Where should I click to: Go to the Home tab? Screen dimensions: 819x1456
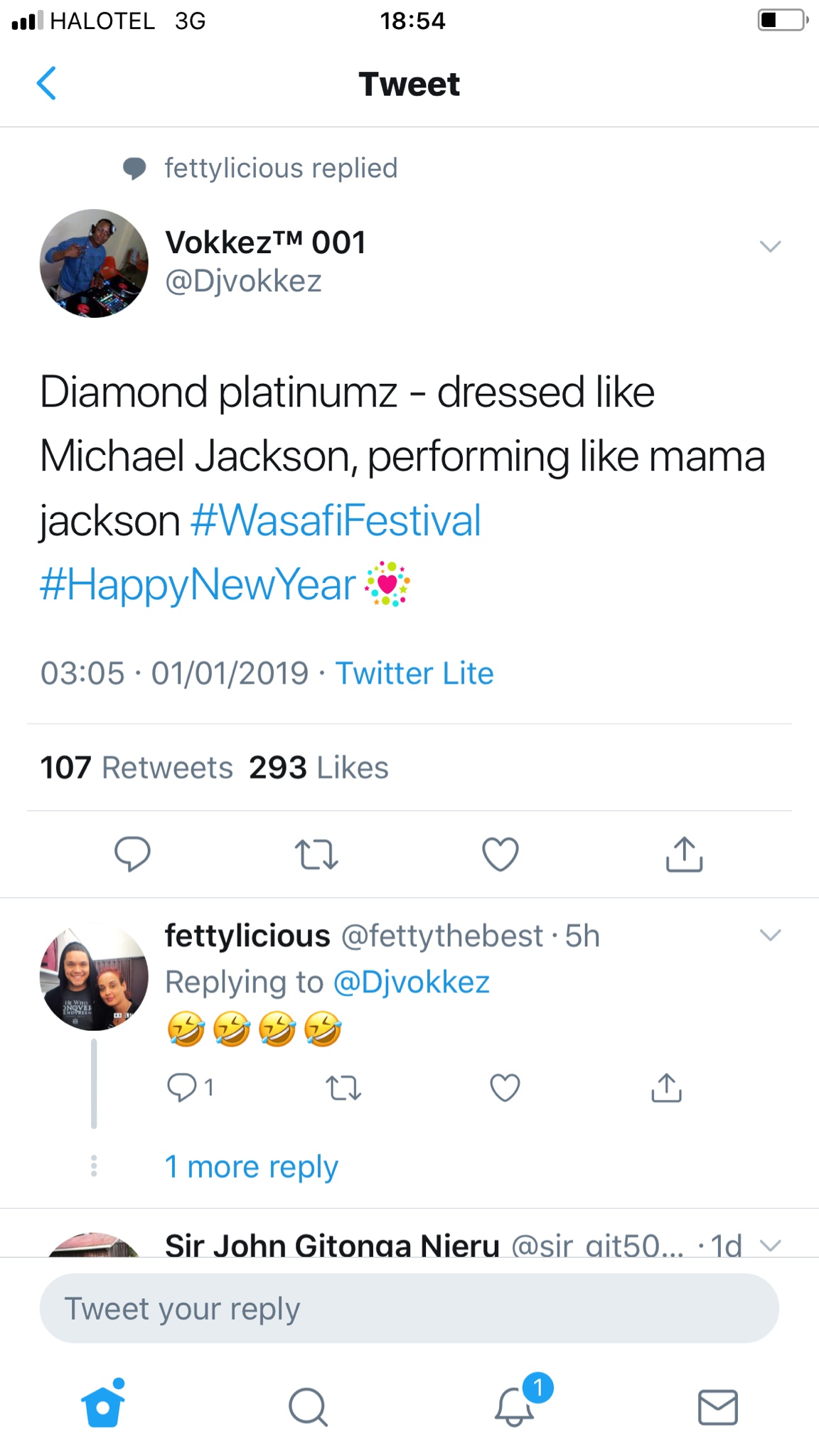click(x=103, y=1406)
